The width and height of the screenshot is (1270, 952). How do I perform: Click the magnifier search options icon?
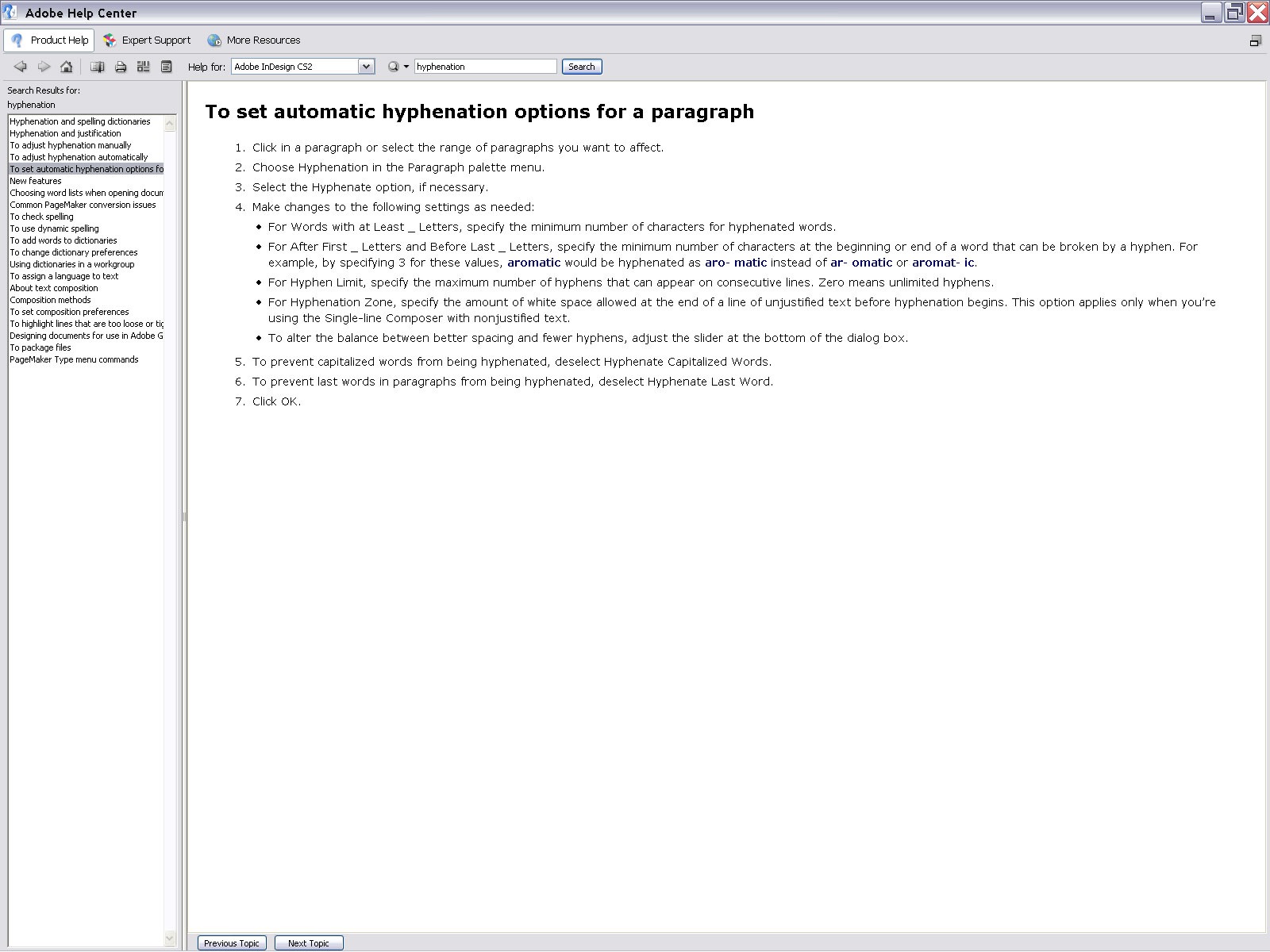pyautogui.click(x=393, y=67)
